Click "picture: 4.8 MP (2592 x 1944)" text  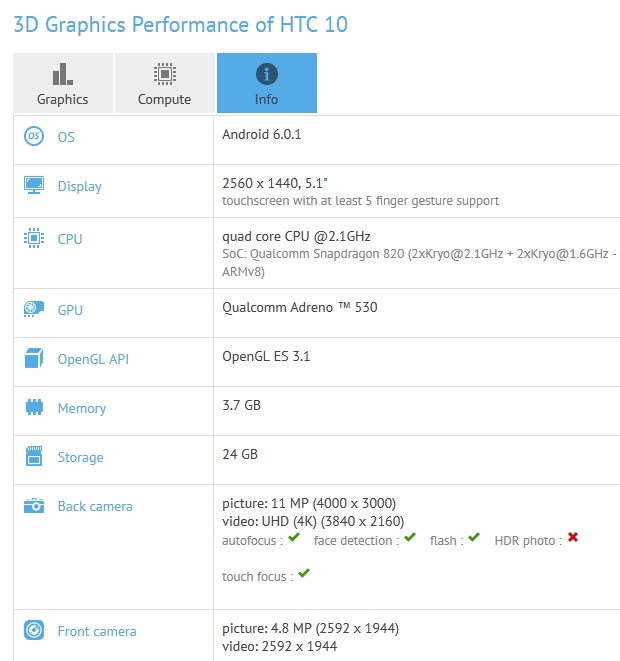(310, 629)
